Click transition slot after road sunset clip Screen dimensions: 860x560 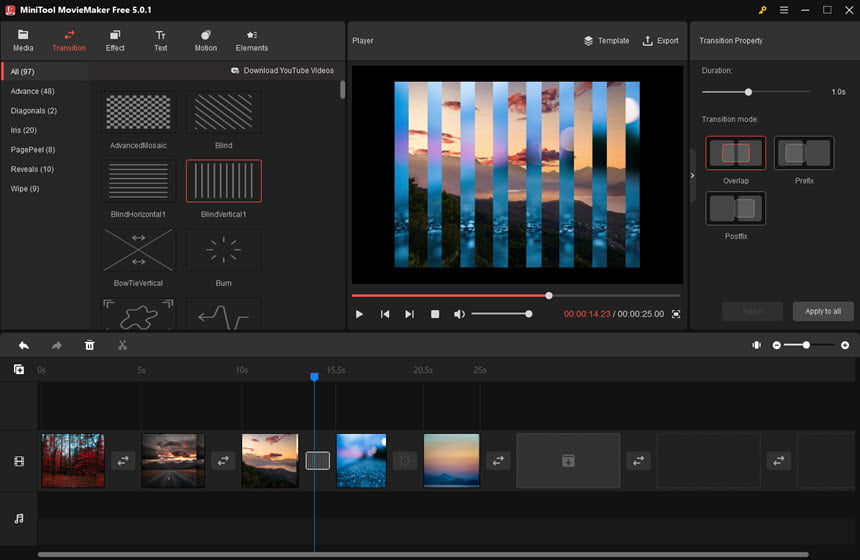coord(223,461)
